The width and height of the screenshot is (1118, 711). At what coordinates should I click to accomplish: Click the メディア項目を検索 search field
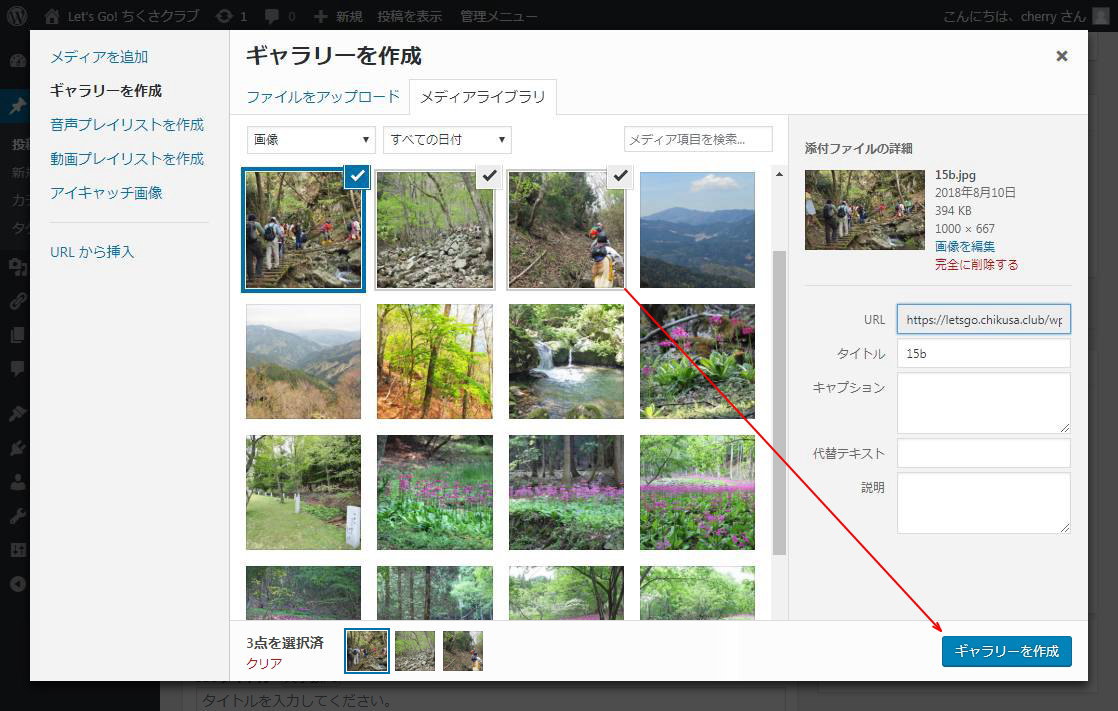[x=698, y=139]
